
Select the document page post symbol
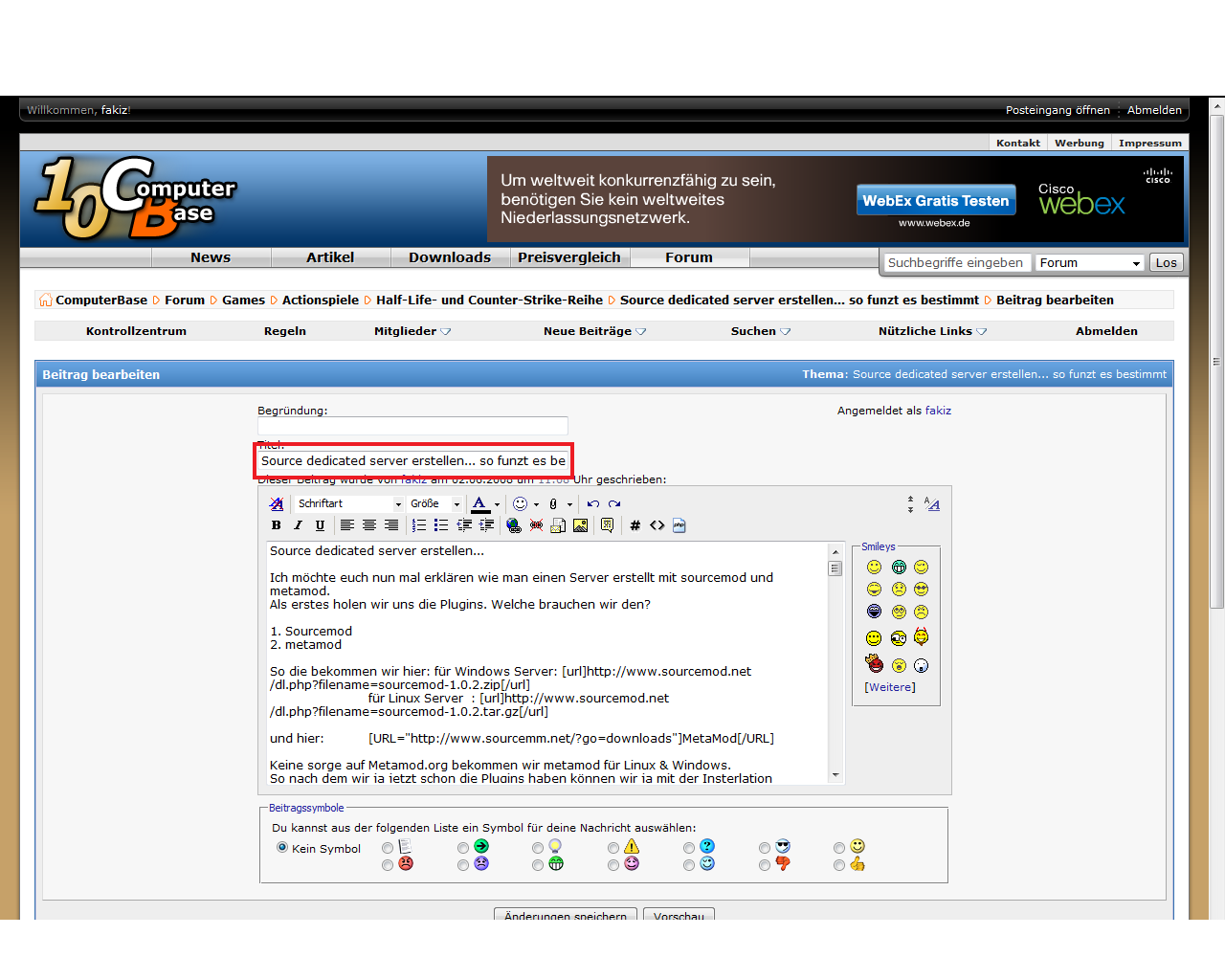388,848
